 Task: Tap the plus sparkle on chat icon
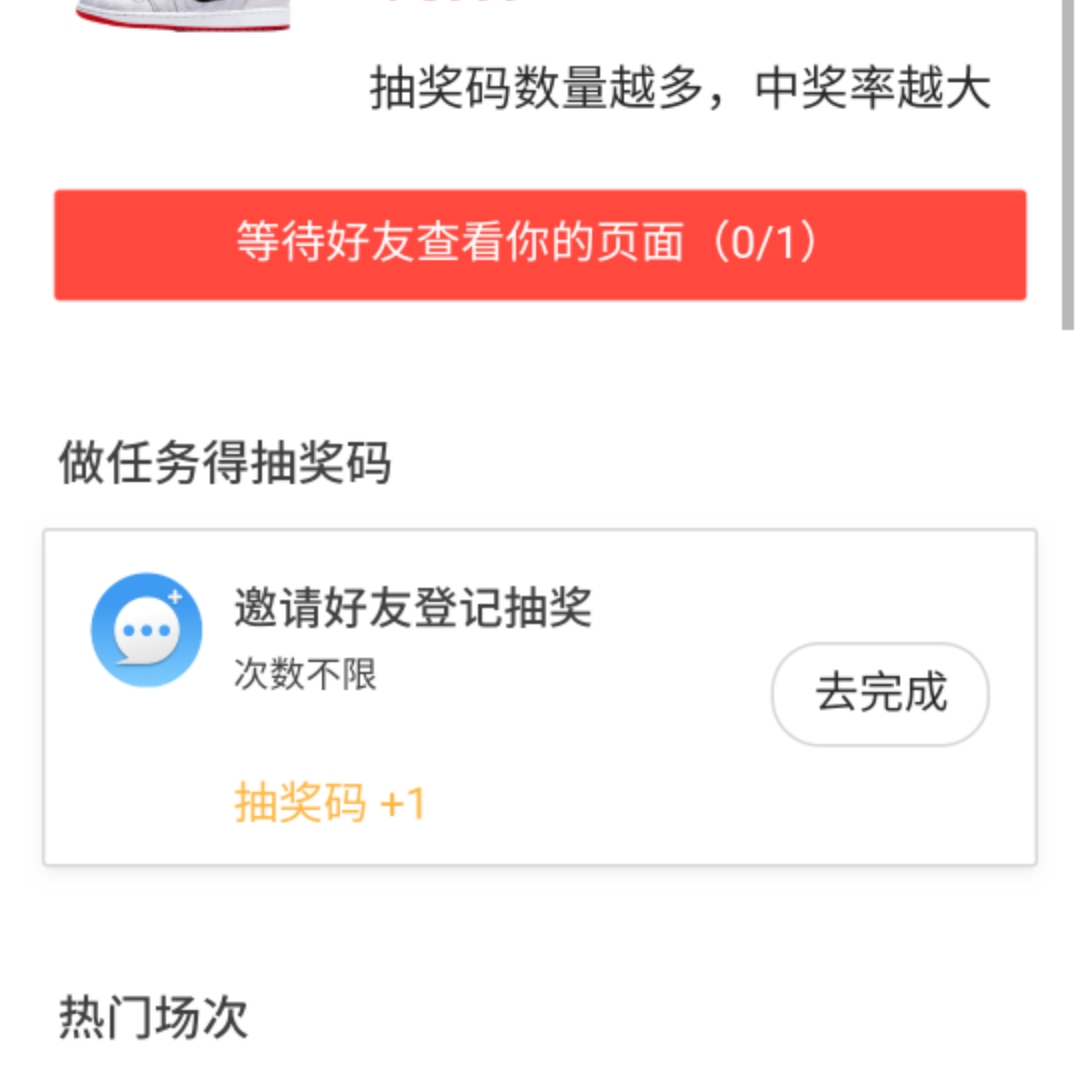(176, 597)
